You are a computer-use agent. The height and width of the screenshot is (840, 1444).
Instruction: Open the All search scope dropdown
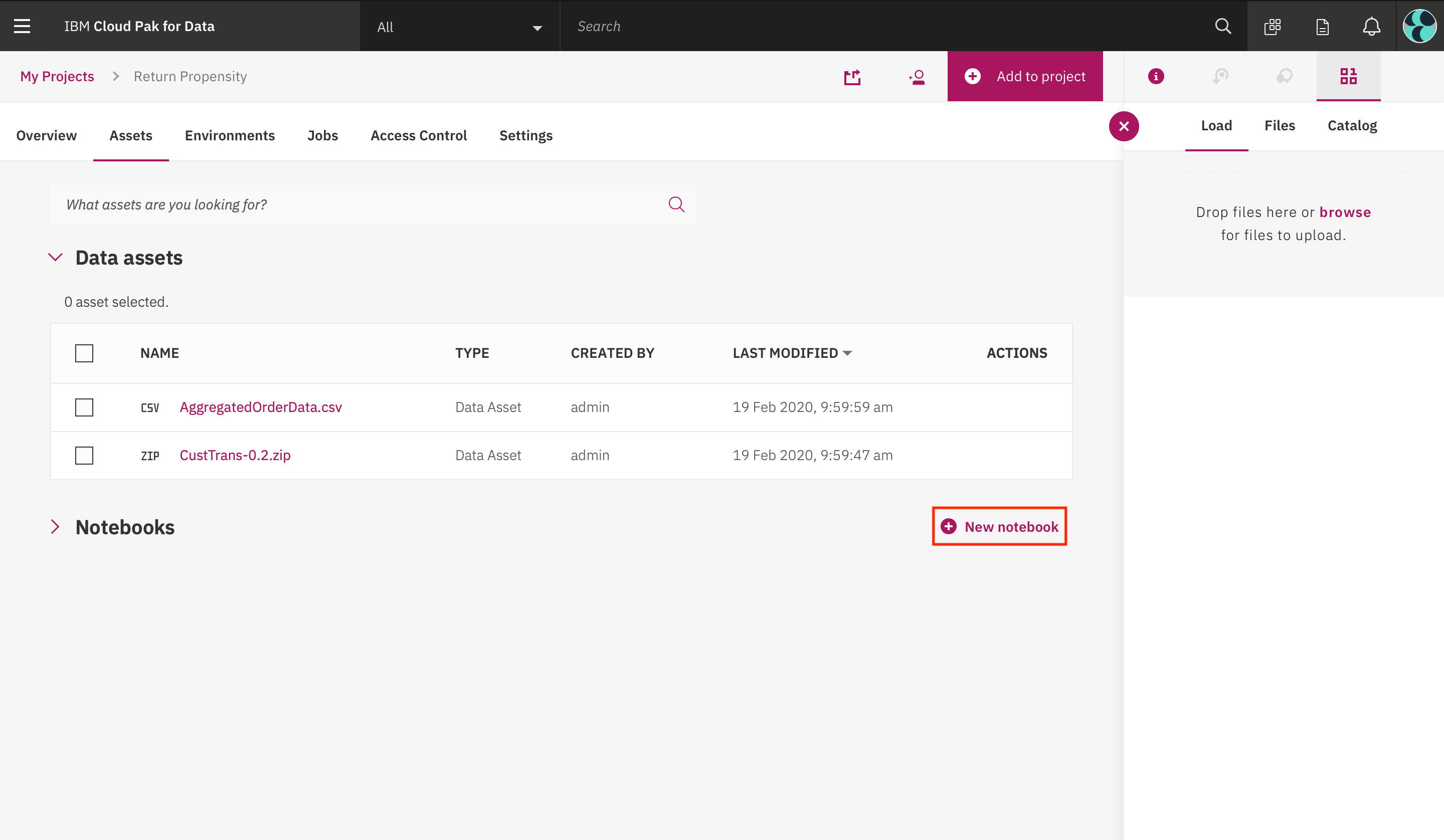click(459, 27)
